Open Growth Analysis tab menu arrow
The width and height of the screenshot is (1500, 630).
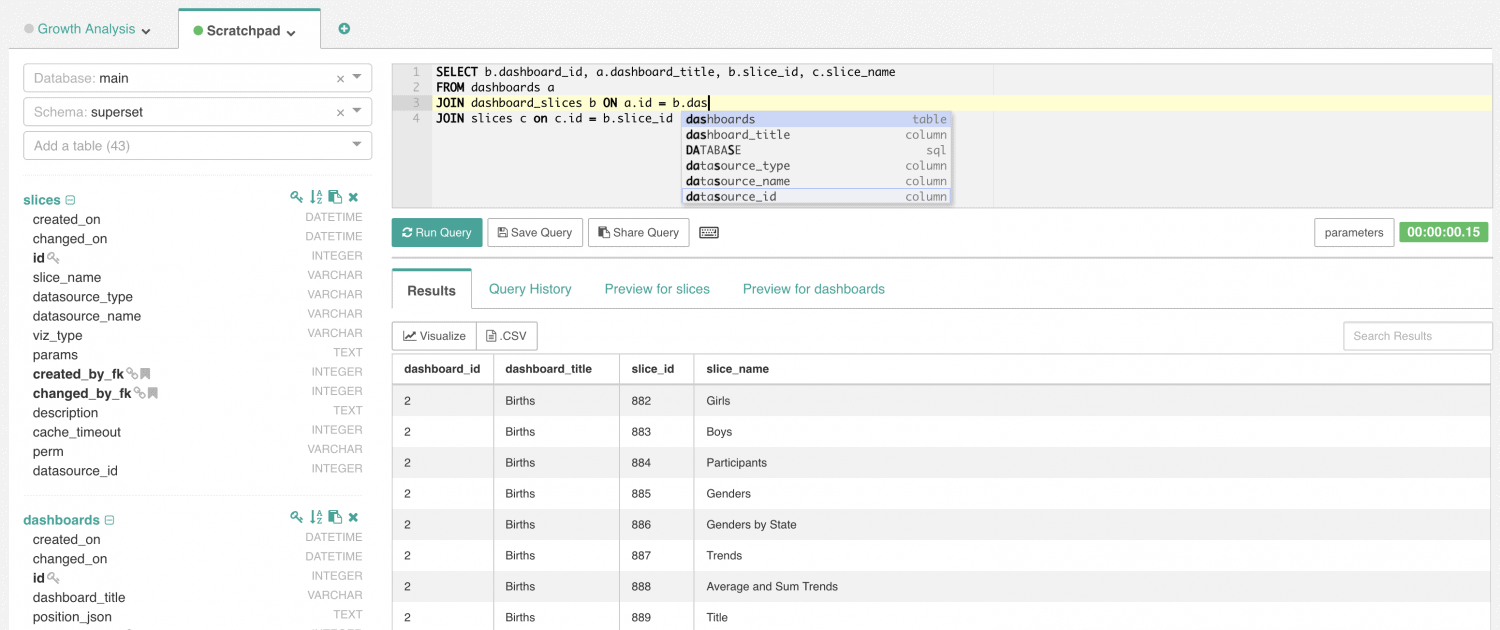pos(146,31)
